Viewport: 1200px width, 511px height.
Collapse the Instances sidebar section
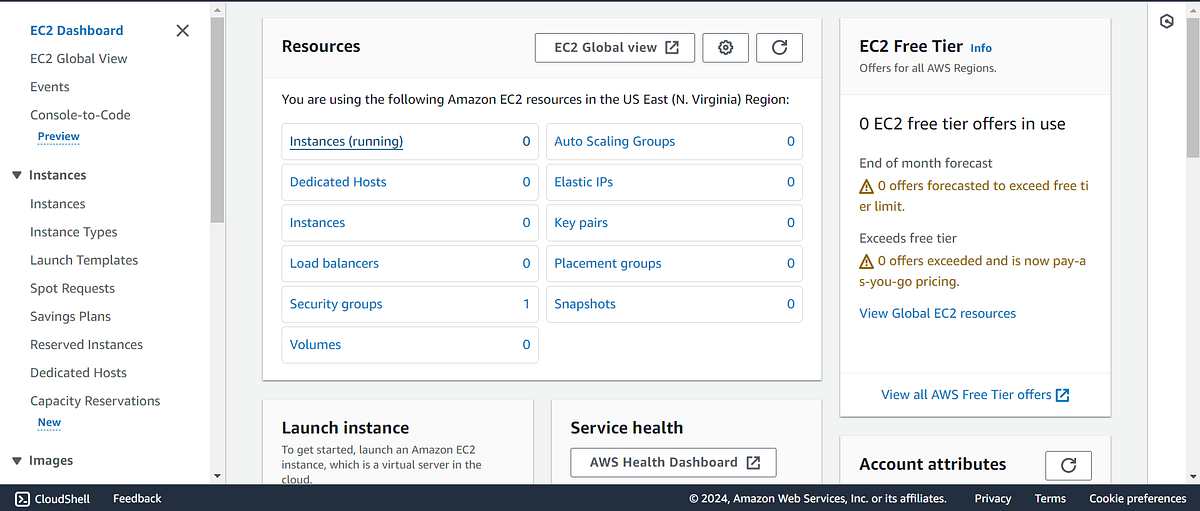(17, 175)
